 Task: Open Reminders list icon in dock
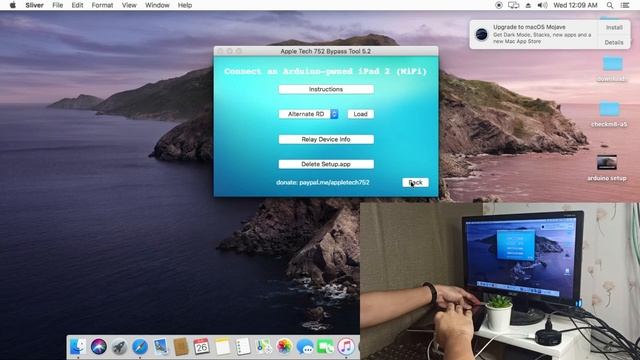243,347
